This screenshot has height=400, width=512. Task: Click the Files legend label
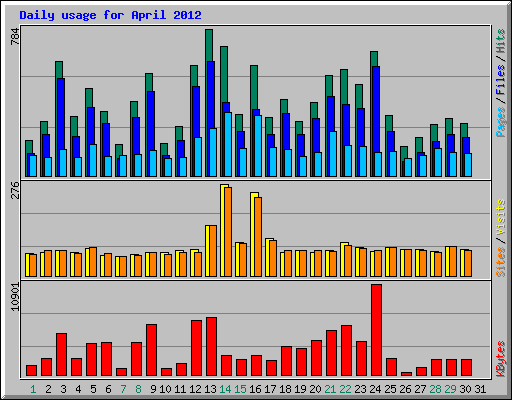tap(500, 80)
